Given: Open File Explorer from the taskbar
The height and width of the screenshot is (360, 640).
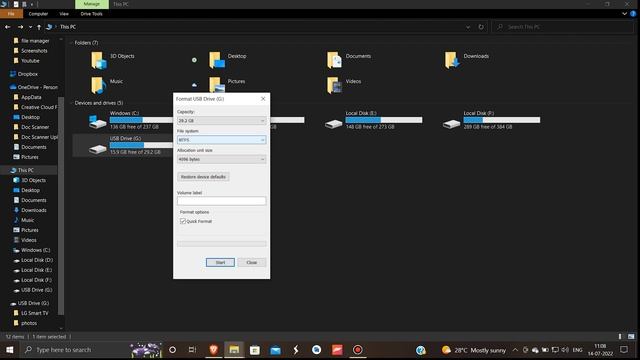Looking at the screenshot, I should click(x=234, y=350).
